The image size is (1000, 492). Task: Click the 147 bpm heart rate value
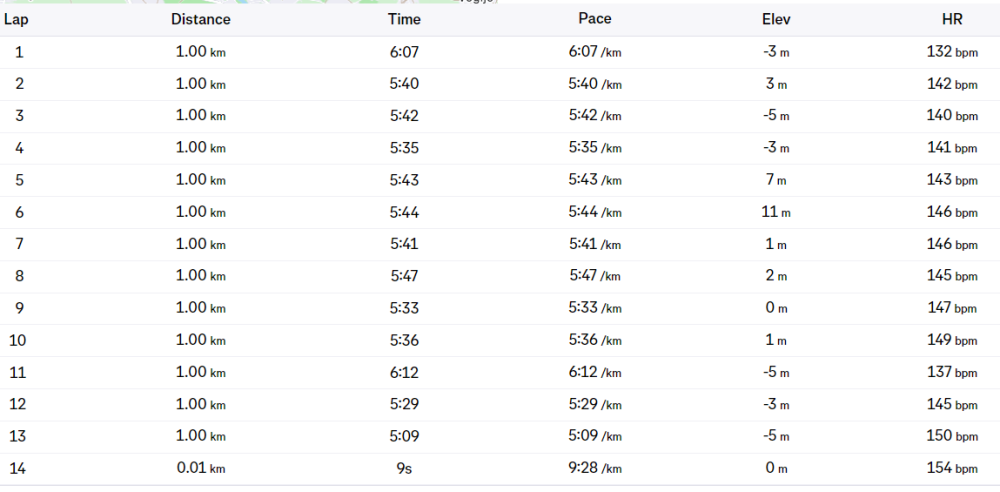[x=952, y=308]
